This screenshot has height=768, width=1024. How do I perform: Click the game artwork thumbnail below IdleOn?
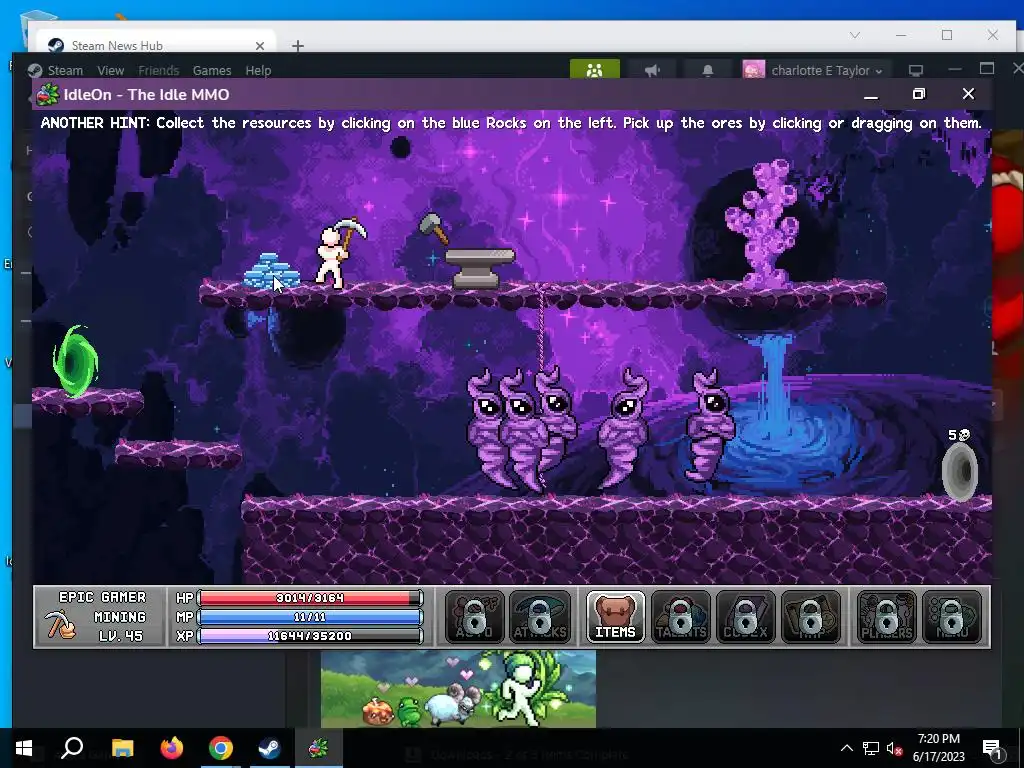click(x=458, y=688)
